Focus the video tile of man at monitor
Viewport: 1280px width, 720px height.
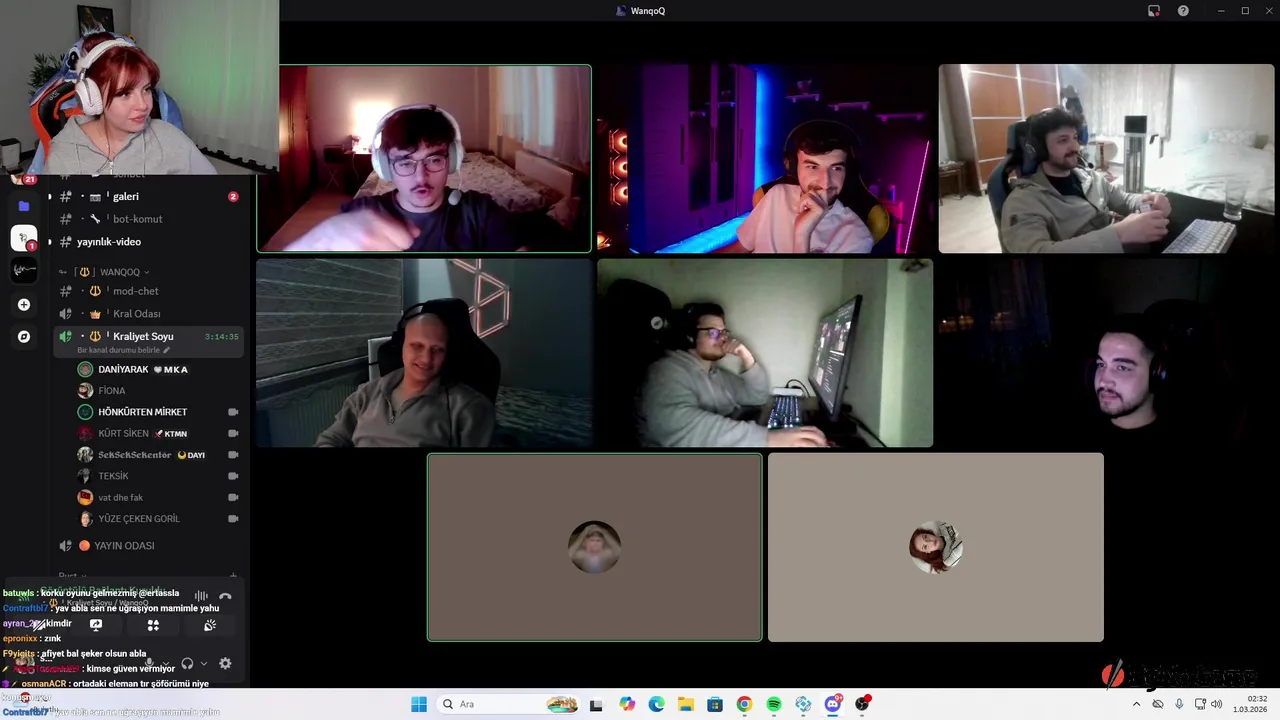765,353
